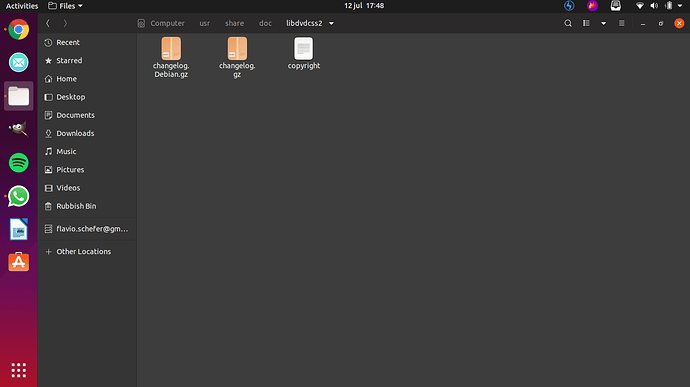The height and width of the screenshot is (387, 690).
Task: Click the battery status indicator
Action: coord(669,6)
